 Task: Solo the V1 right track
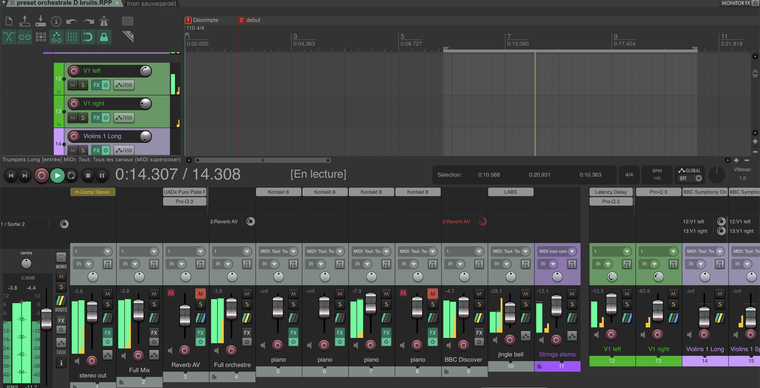83,118
